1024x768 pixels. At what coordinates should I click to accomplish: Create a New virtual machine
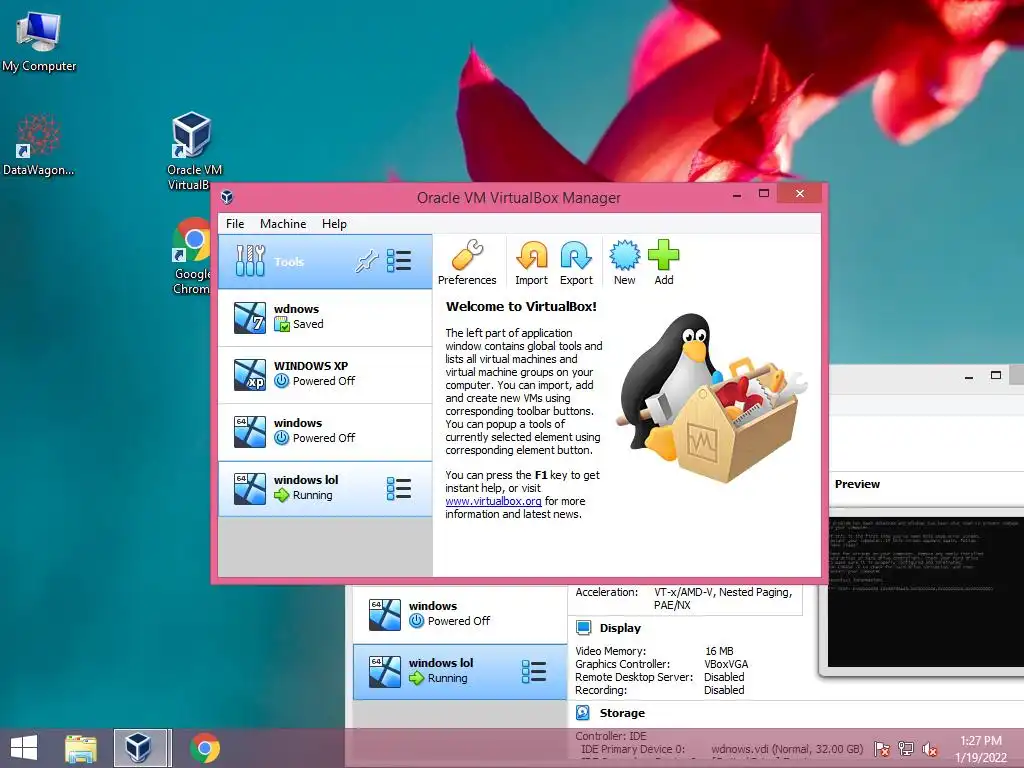[624, 263]
